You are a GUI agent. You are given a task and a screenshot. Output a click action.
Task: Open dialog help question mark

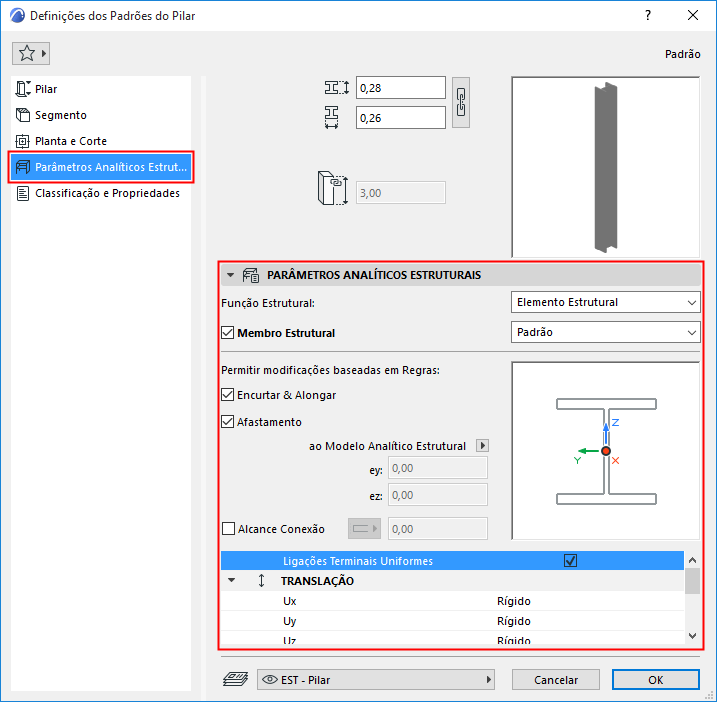(648, 16)
